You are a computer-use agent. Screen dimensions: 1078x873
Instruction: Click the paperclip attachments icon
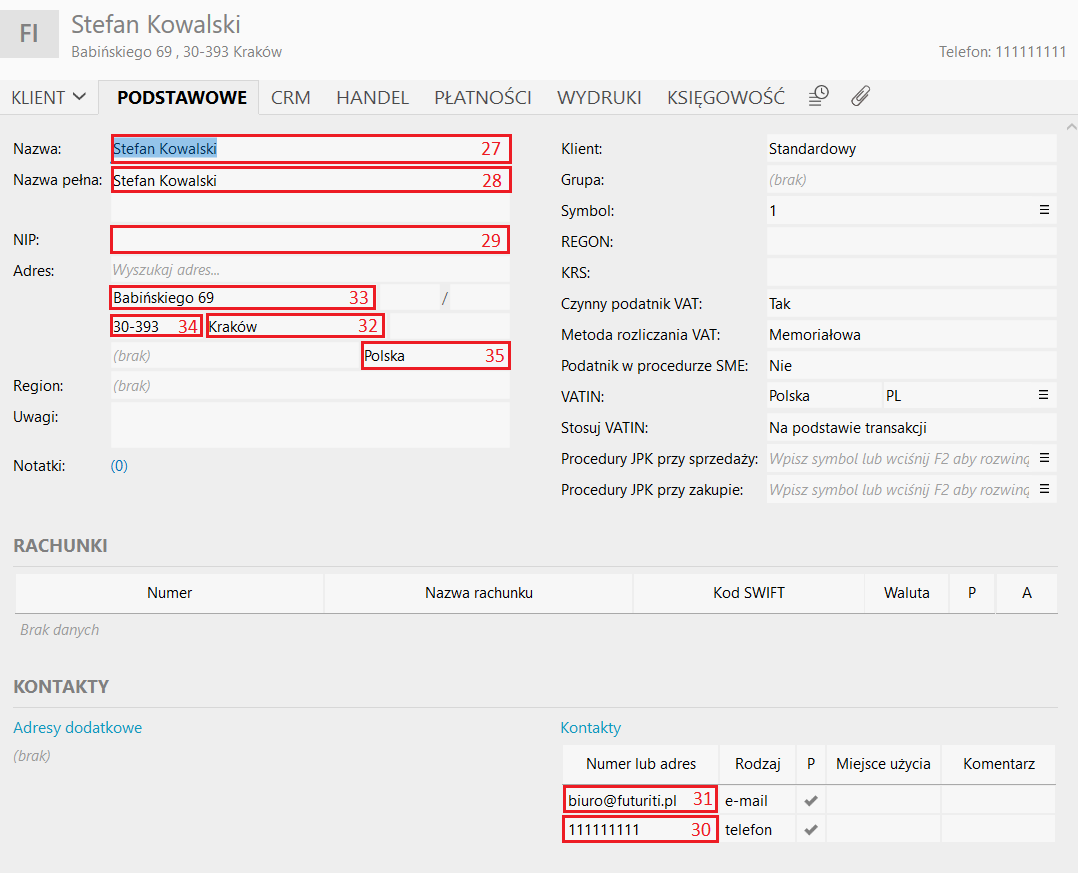pos(861,96)
